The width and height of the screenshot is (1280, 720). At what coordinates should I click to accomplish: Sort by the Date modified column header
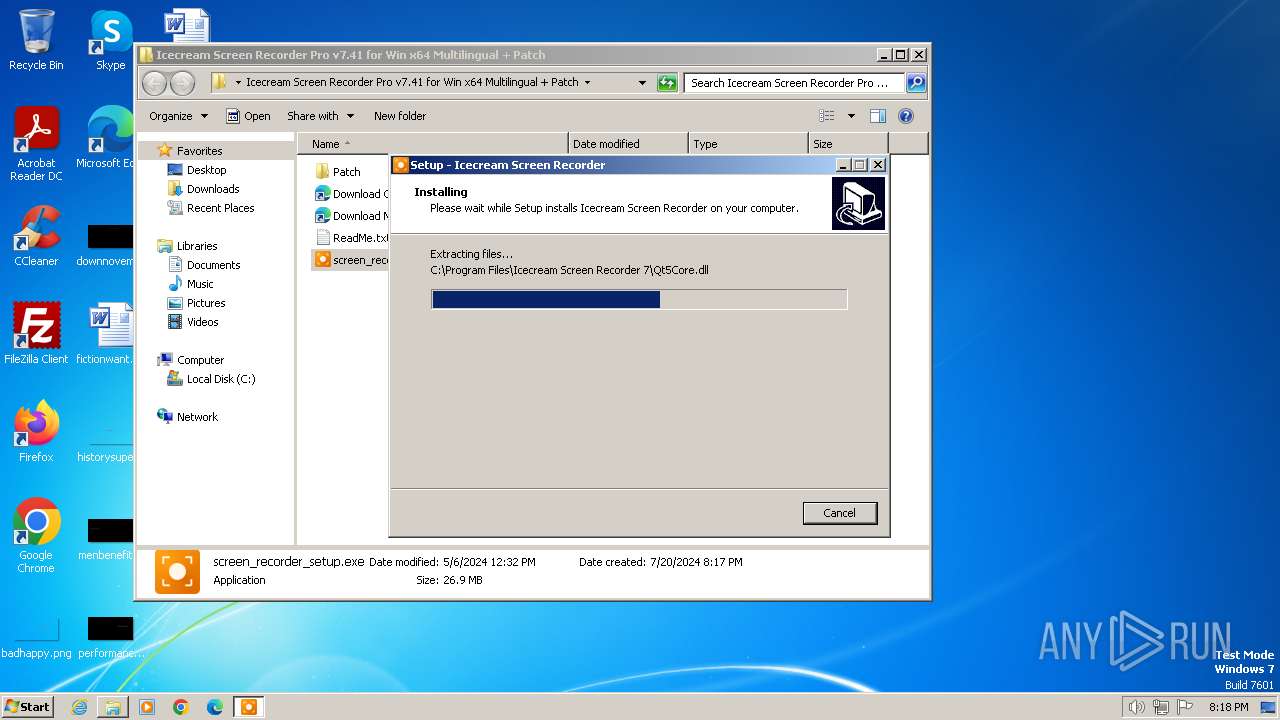(x=628, y=144)
